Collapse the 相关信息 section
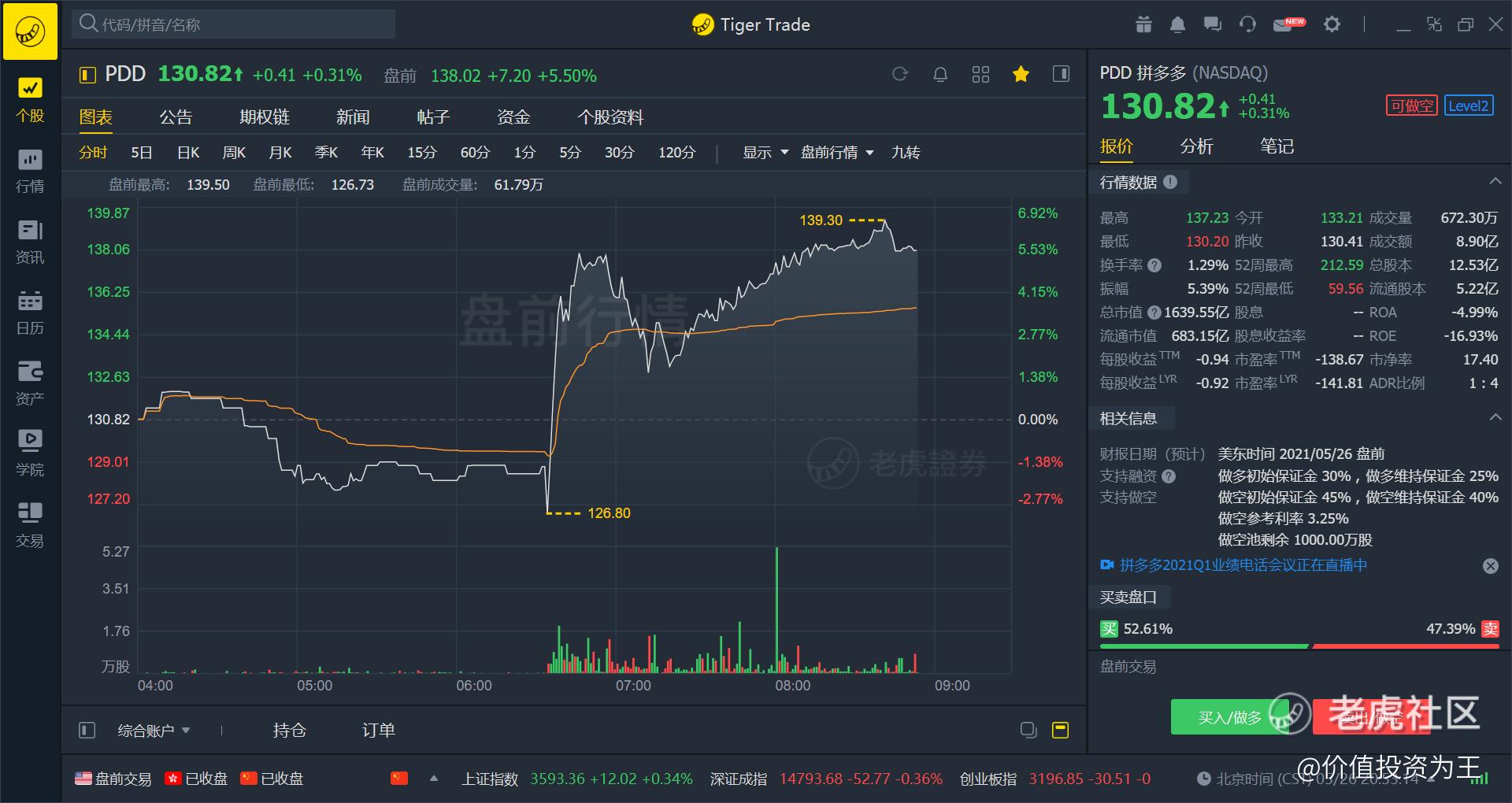This screenshot has height=803, width=1512. [1494, 418]
